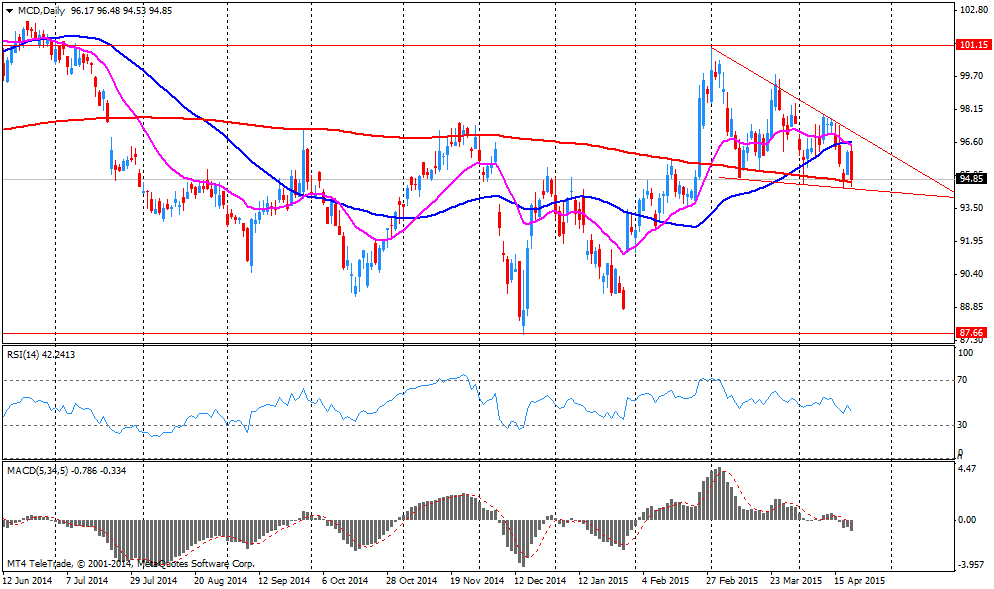Click the 6 Oct 2014 date label
The width and height of the screenshot is (994, 589).
click(x=345, y=580)
